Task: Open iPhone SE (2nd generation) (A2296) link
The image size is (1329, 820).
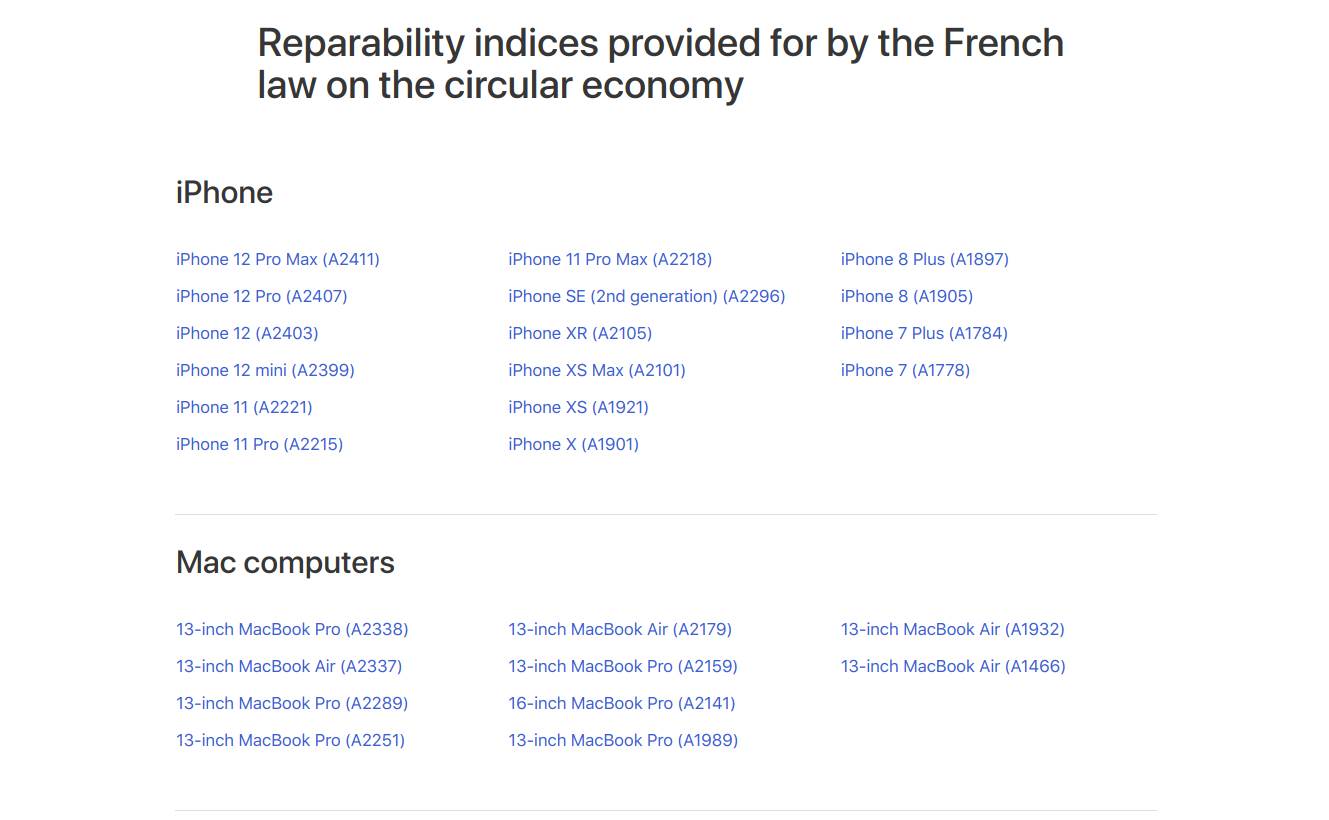Action: coord(646,296)
